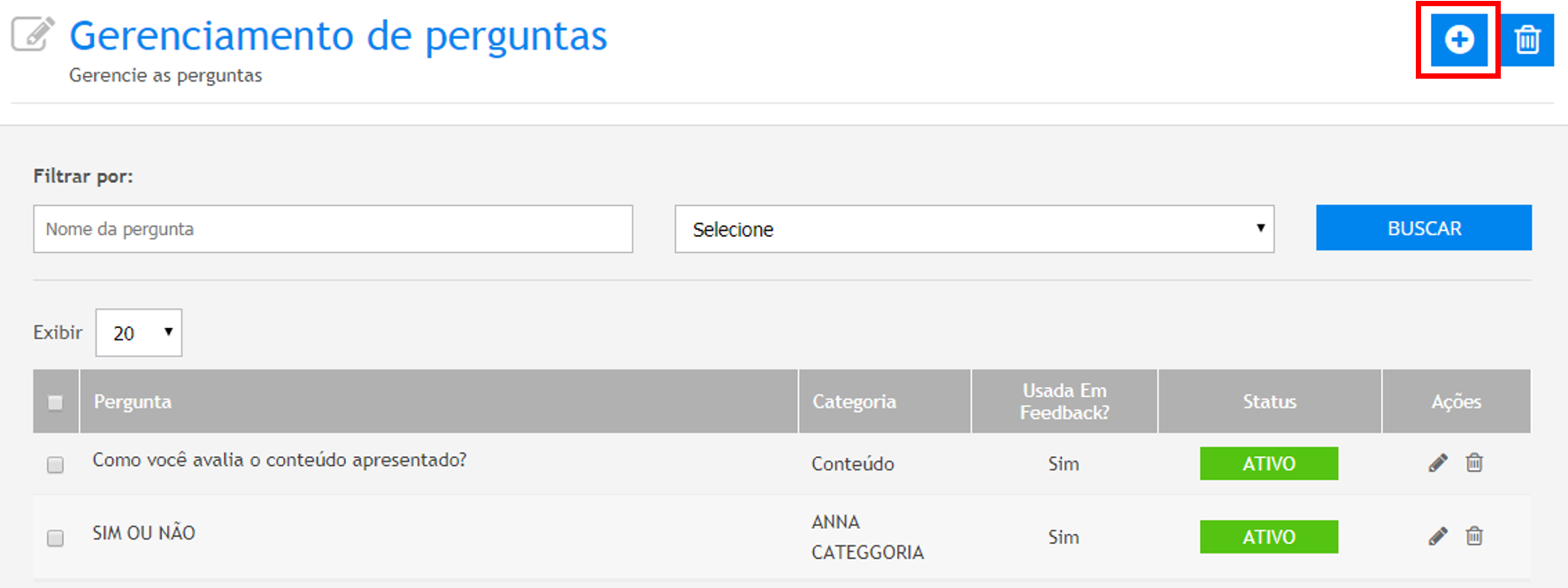Screen dimensions: 1568x588
Task: Click the Status column header
Action: click(x=1269, y=401)
